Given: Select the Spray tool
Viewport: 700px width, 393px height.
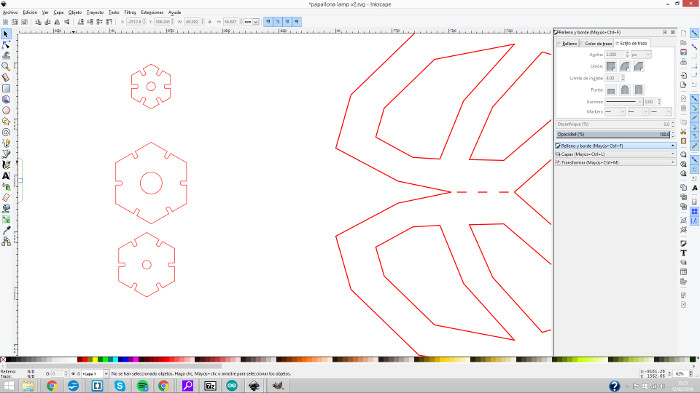Looking at the screenshot, I should coord(6,187).
